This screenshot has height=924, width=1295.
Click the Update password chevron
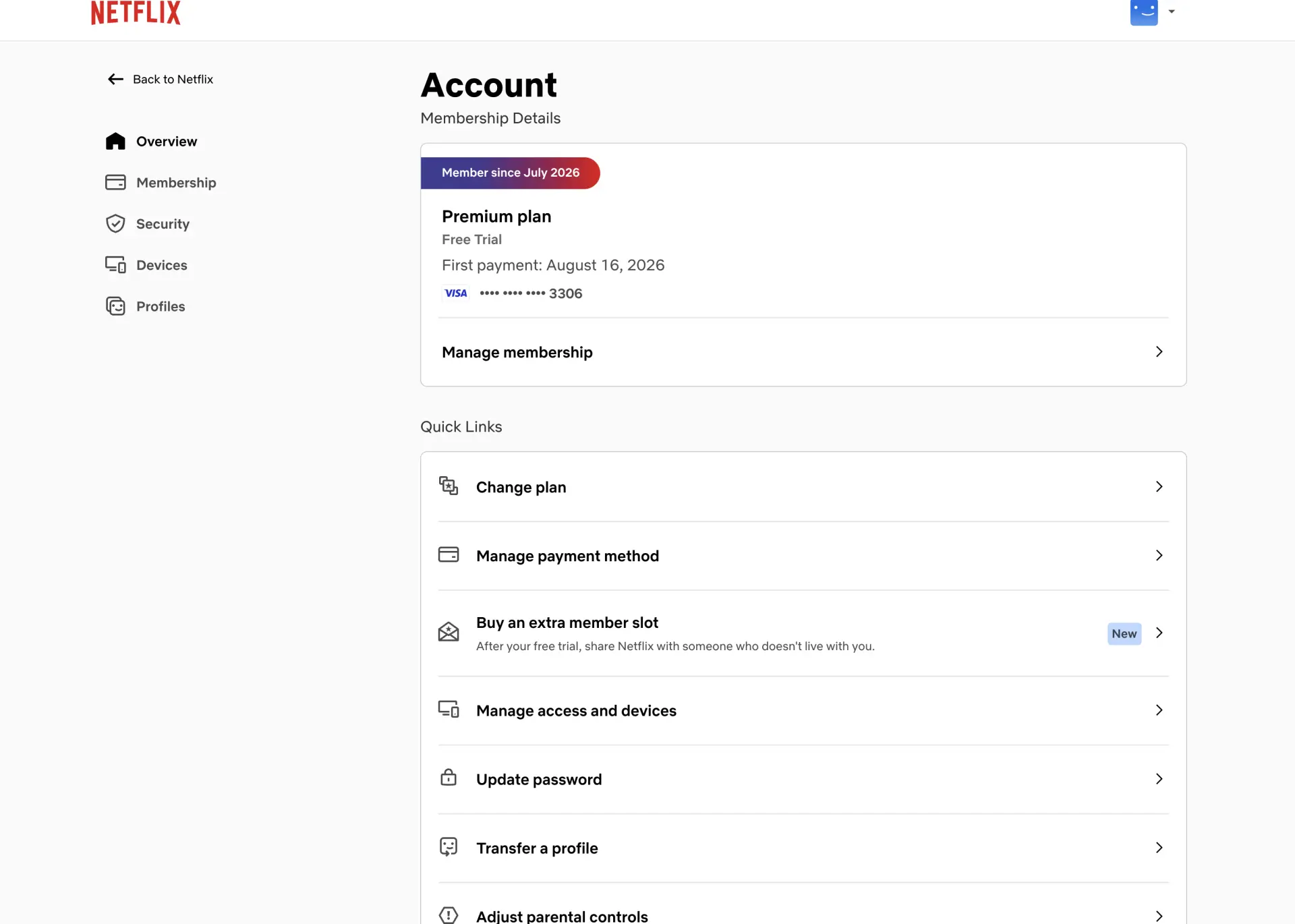pyautogui.click(x=1159, y=778)
